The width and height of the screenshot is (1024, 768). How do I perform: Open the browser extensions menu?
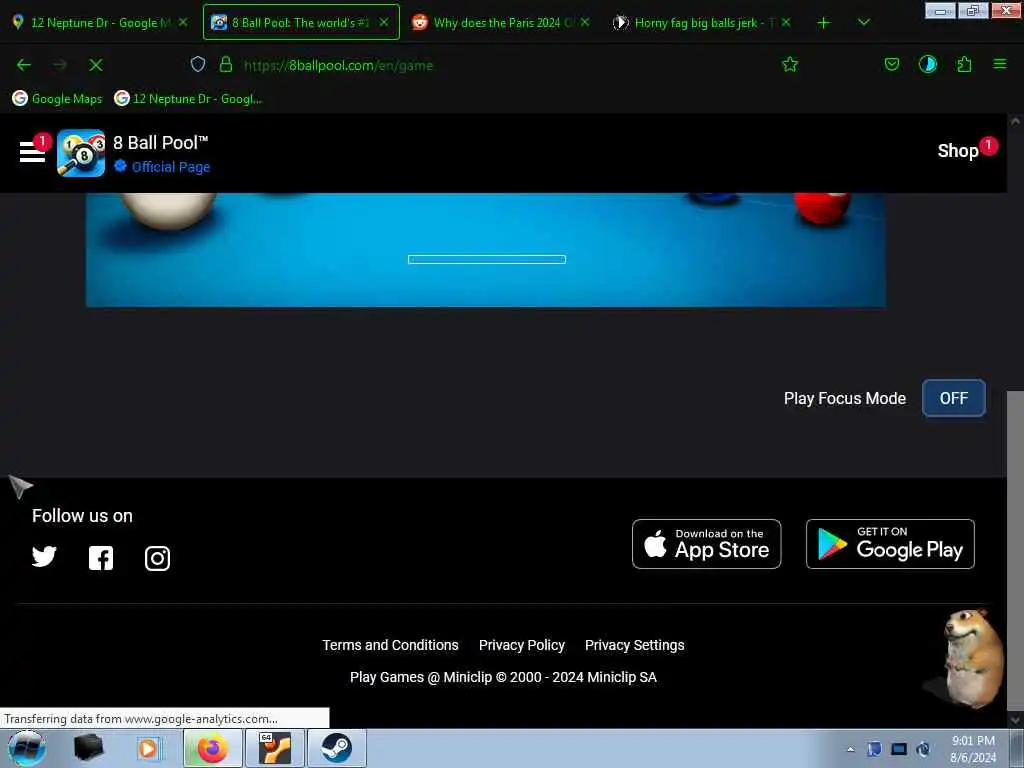[964, 64]
